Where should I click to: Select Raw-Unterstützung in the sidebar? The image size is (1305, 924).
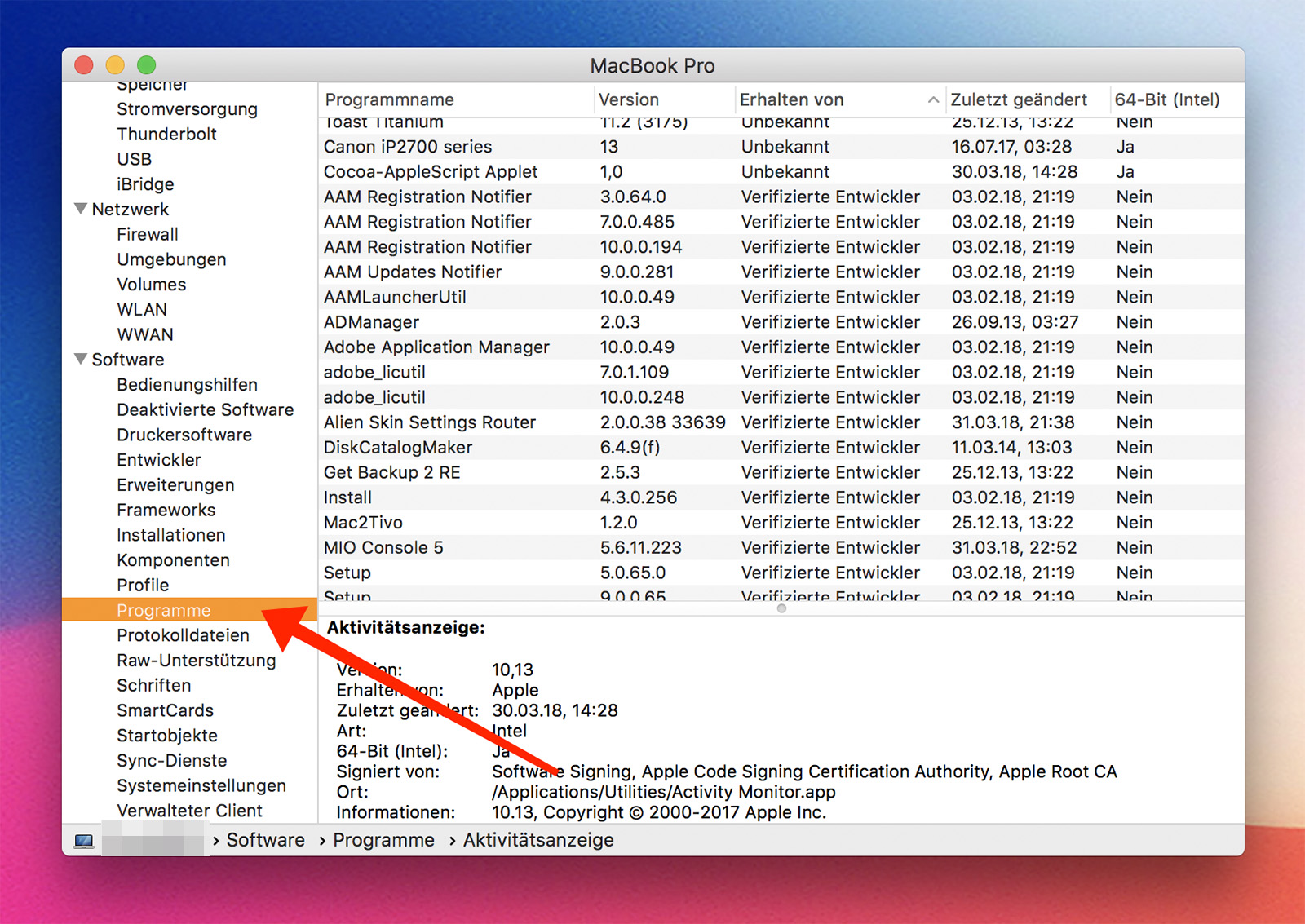pyautogui.click(x=196, y=661)
